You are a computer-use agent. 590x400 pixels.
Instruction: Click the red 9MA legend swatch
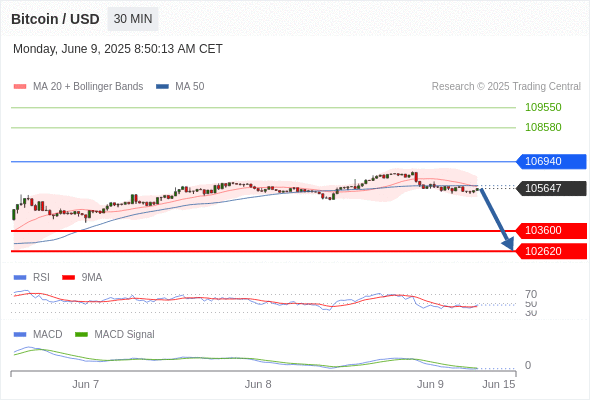coord(68,278)
